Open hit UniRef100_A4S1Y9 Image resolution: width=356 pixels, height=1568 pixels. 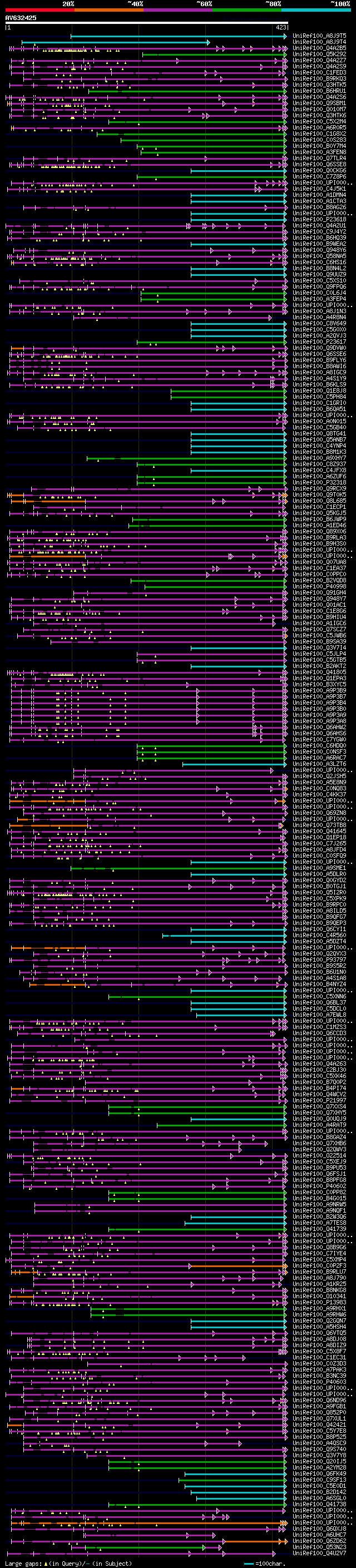coord(319,379)
